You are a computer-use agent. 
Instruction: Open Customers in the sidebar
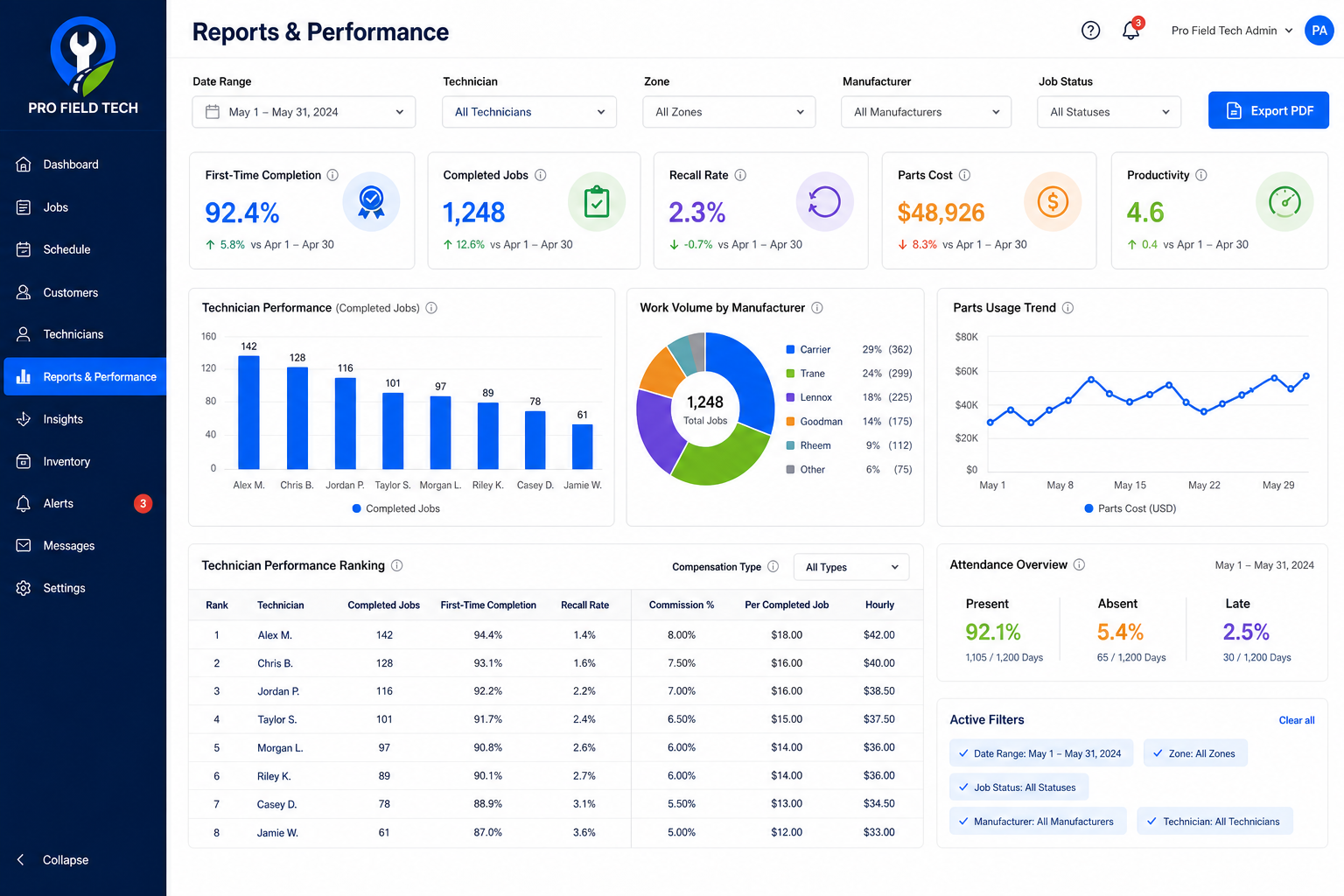[83, 292]
